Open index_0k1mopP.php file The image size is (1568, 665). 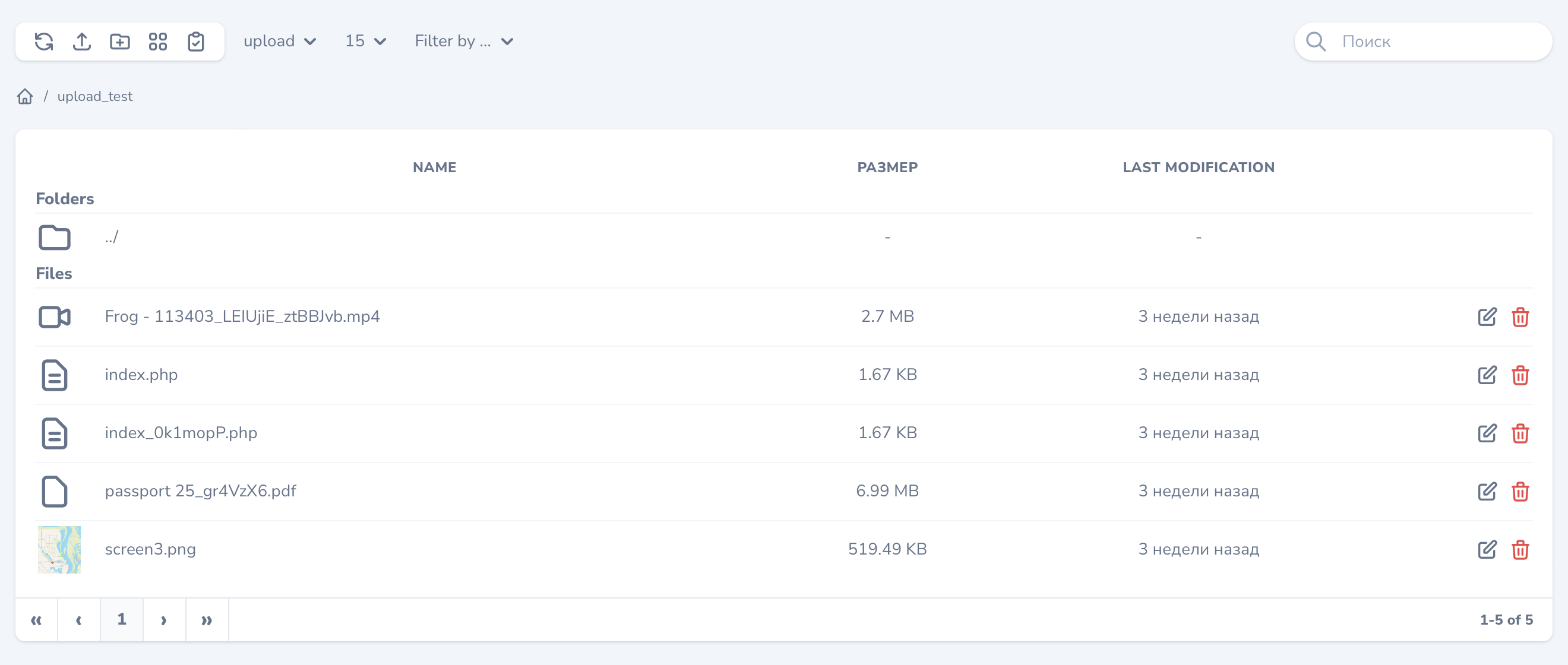181,433
